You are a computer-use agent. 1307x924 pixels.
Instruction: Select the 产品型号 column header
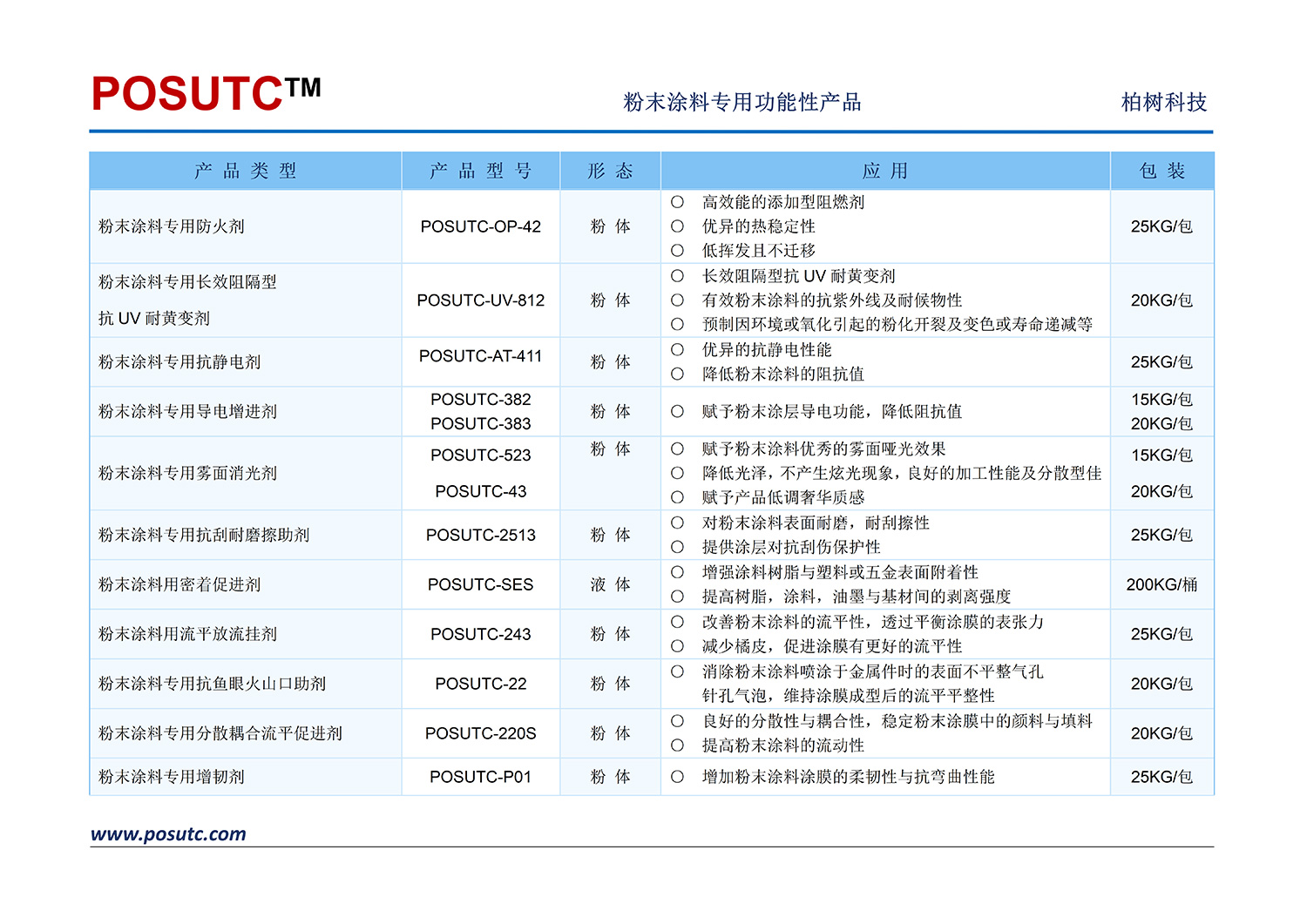pos(481,171)
